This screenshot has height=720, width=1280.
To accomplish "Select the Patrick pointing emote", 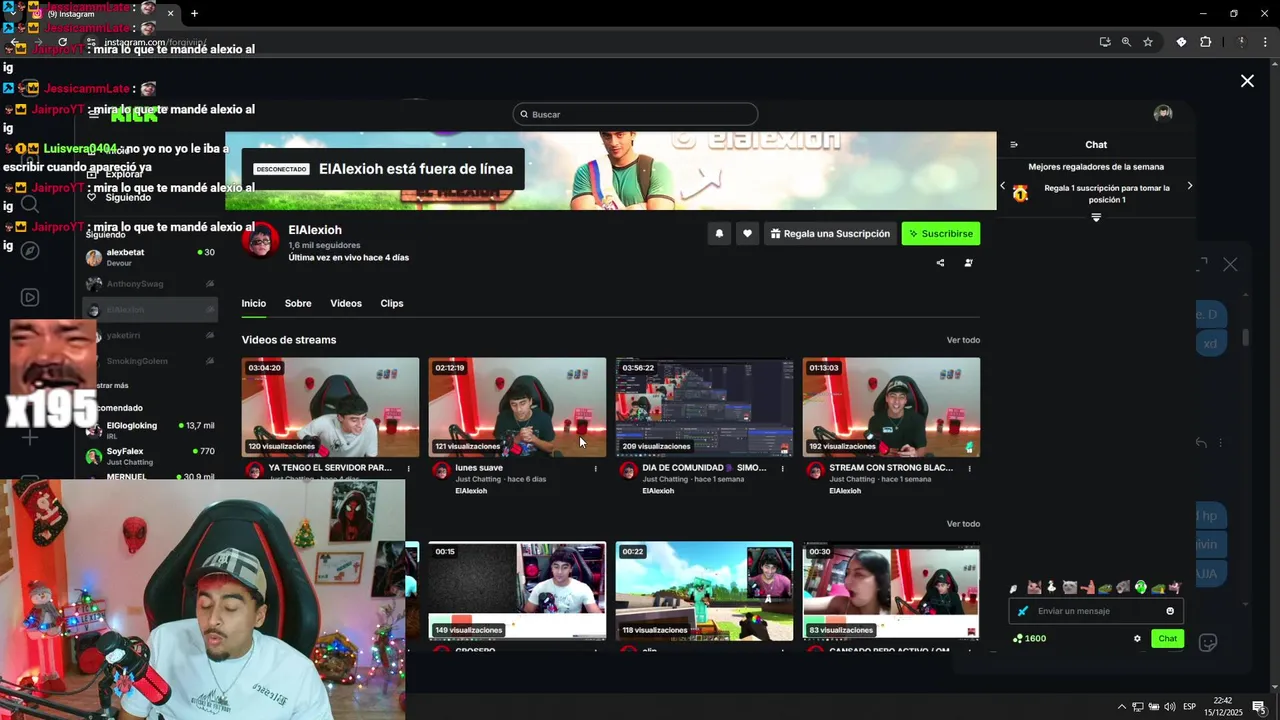I will coord(1088,587).
